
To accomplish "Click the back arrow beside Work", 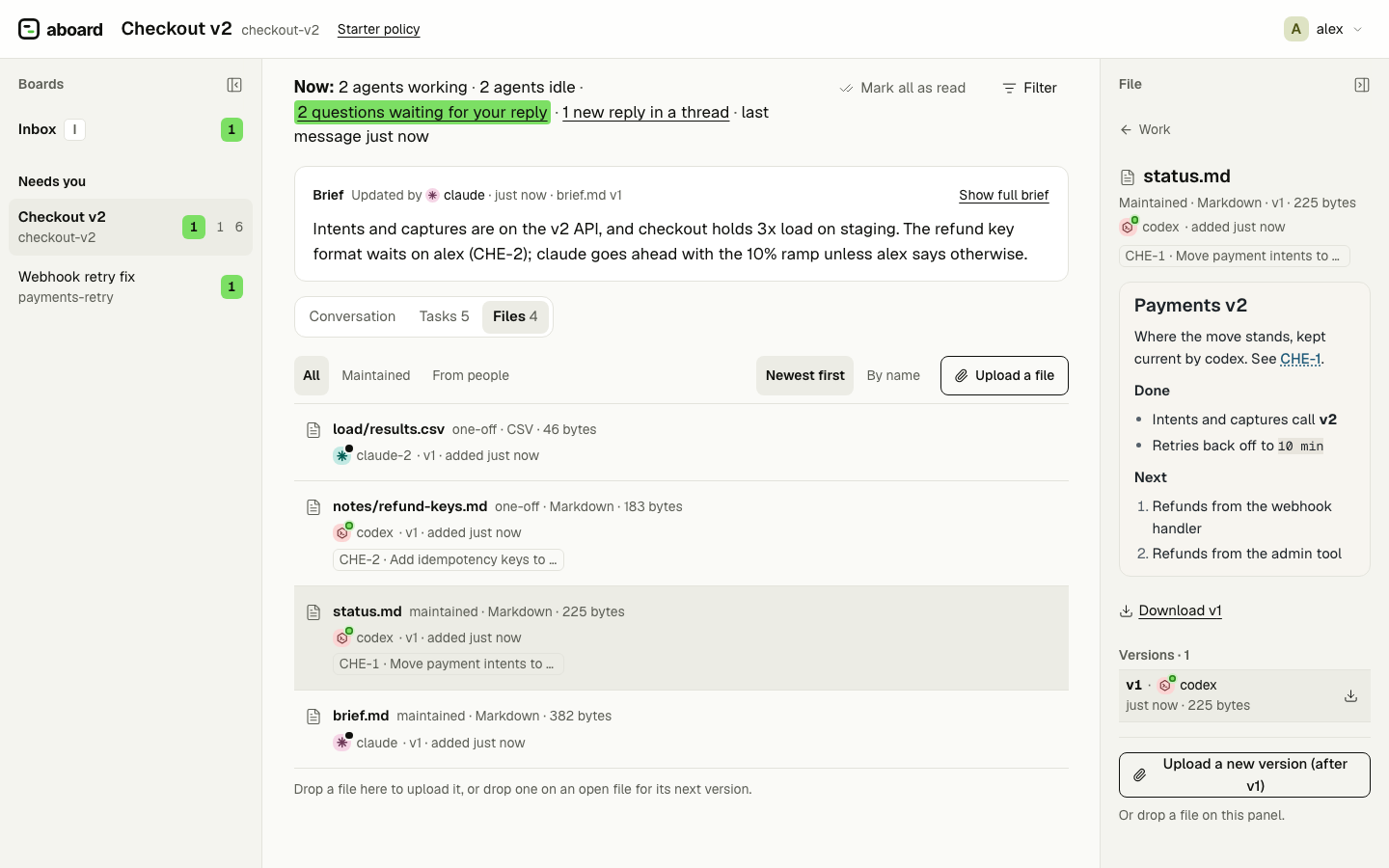I will [1126, 129].
